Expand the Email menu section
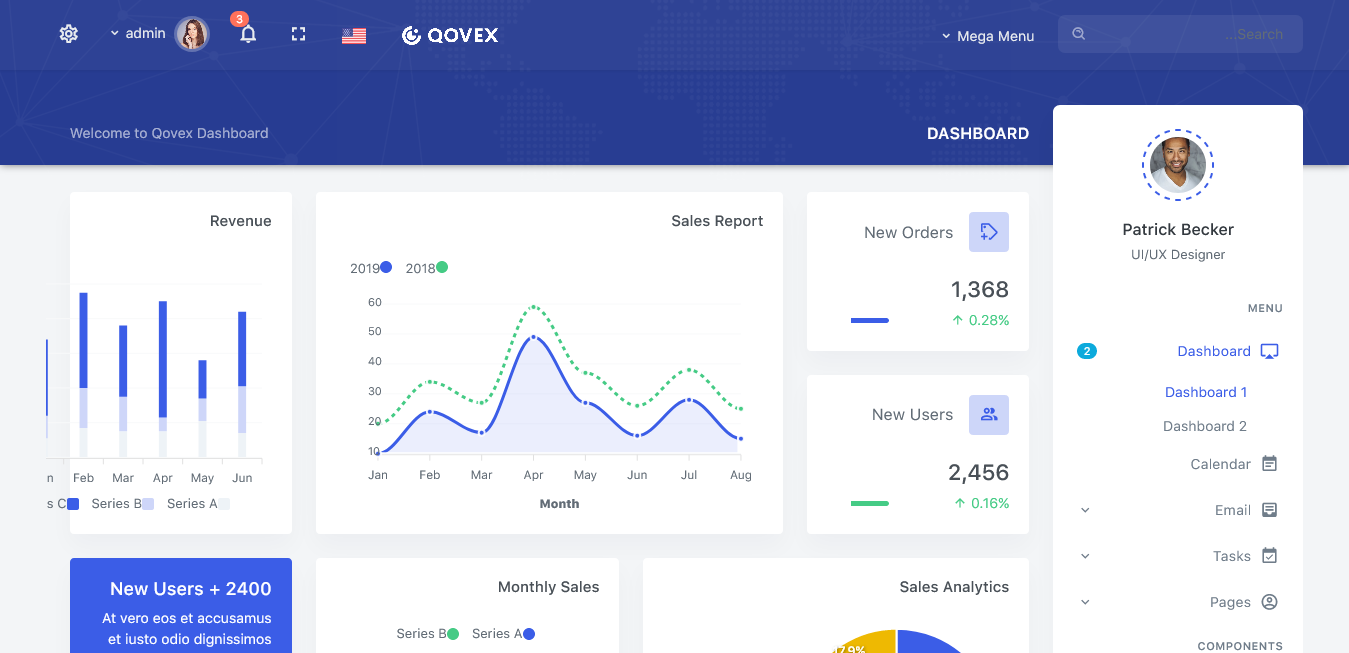Image resolution: width=1349 pixels, height=653 pixels. tap(1232, 510)
